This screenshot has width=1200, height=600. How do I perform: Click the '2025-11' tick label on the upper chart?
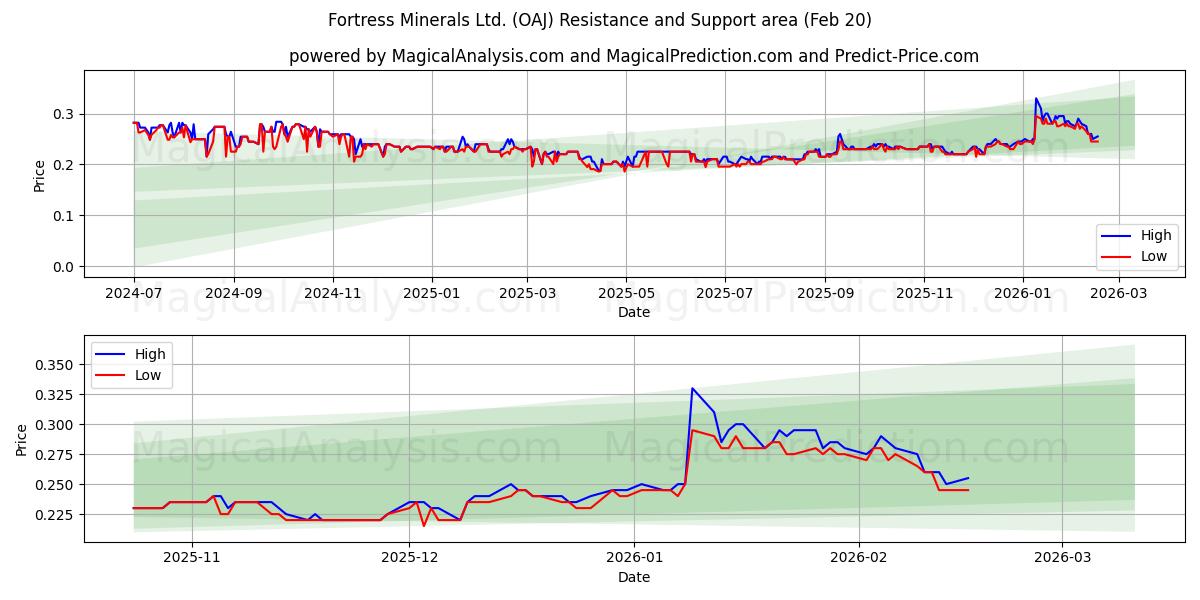point(923,294)
